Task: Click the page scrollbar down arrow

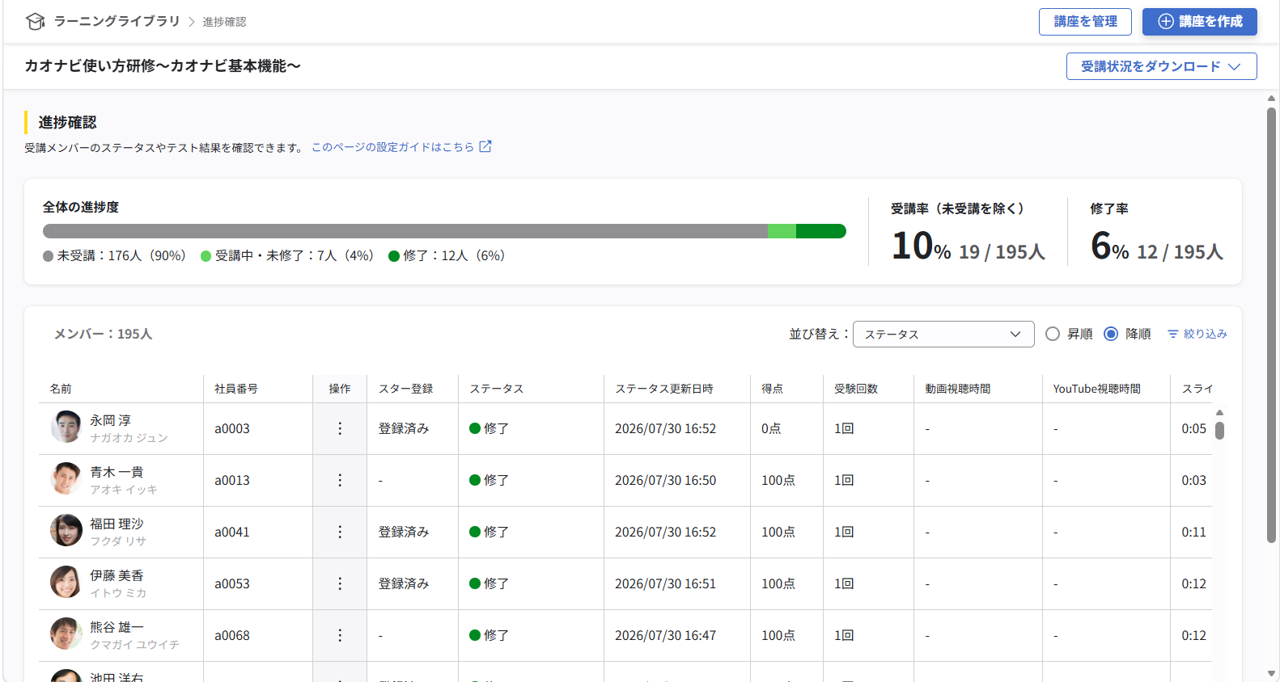Action: tap(1271, 673)
